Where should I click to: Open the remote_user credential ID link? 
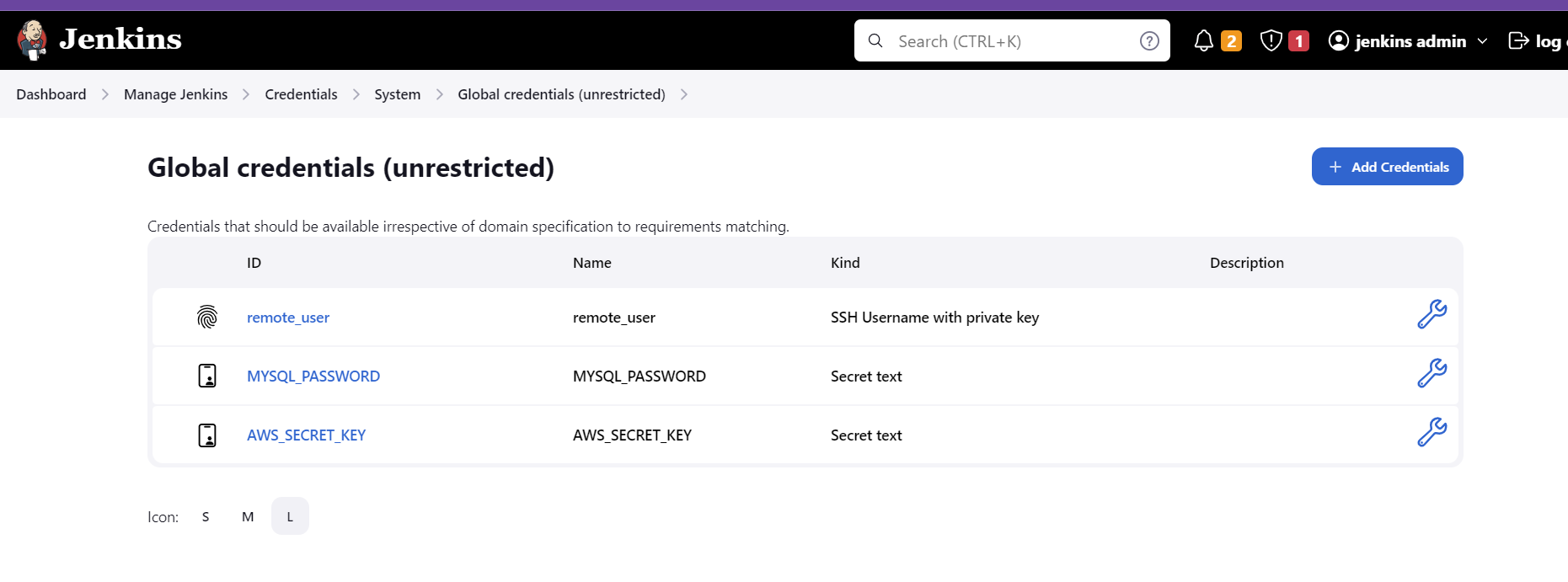pos(288,318)
